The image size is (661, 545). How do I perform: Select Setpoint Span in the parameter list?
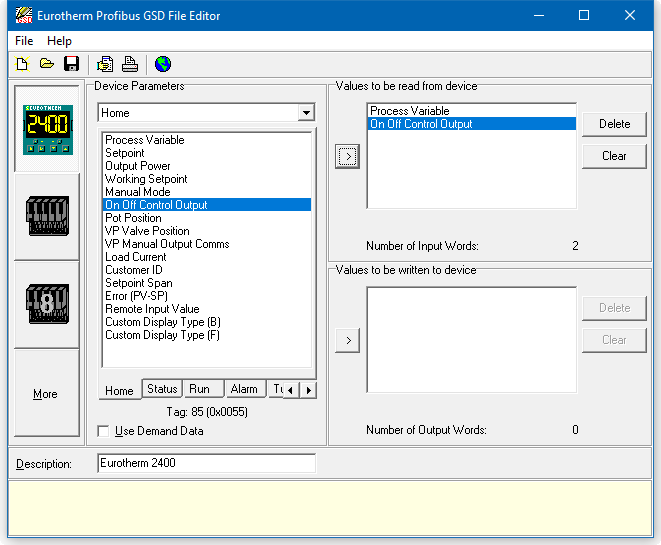[207, 283]
